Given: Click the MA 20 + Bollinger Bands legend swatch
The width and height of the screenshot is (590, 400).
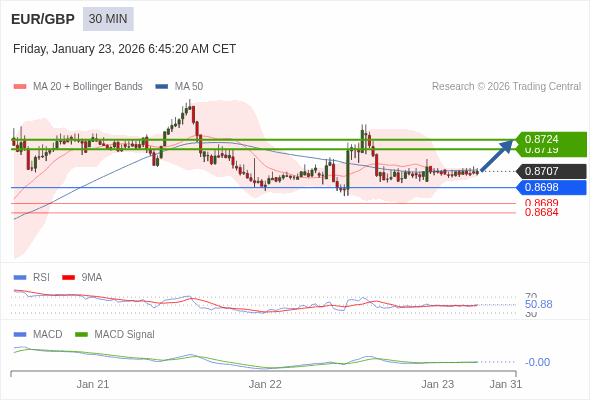Looking at the screenshot, I should point(20,87).
